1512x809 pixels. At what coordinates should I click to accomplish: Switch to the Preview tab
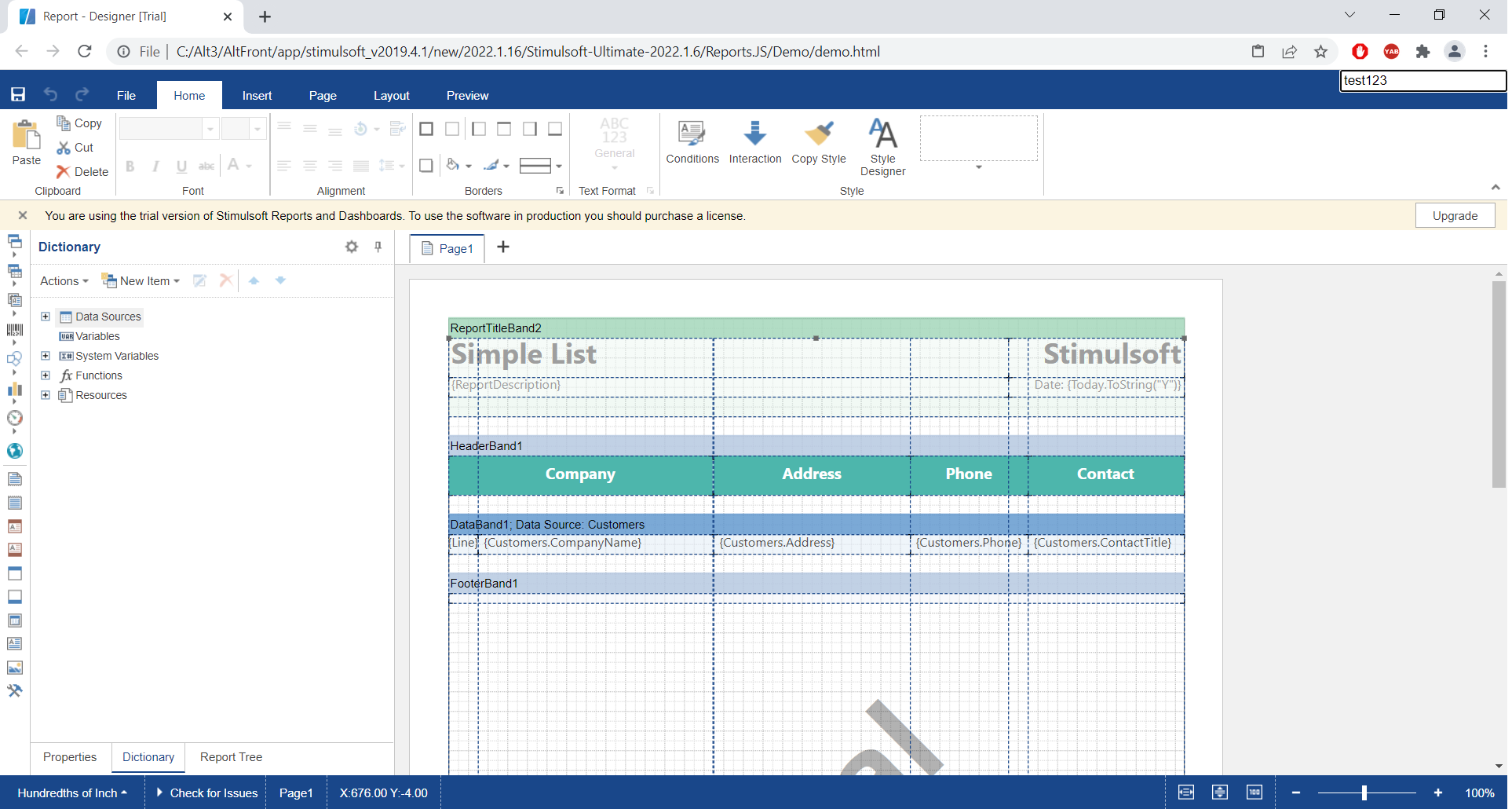click(467, 95)
